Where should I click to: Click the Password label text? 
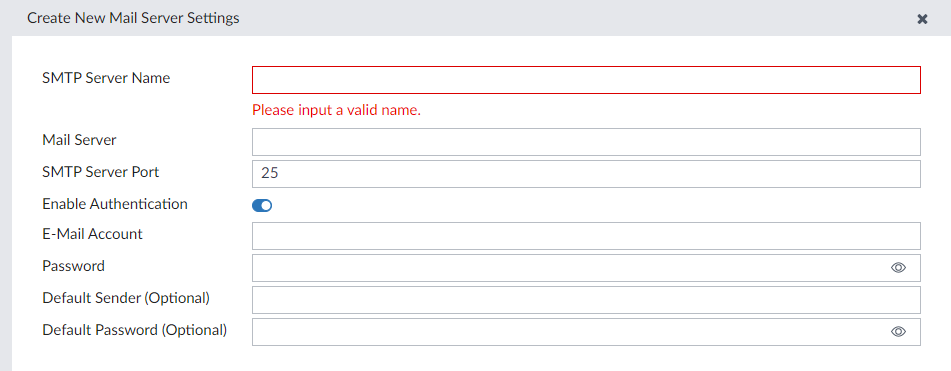73,266
